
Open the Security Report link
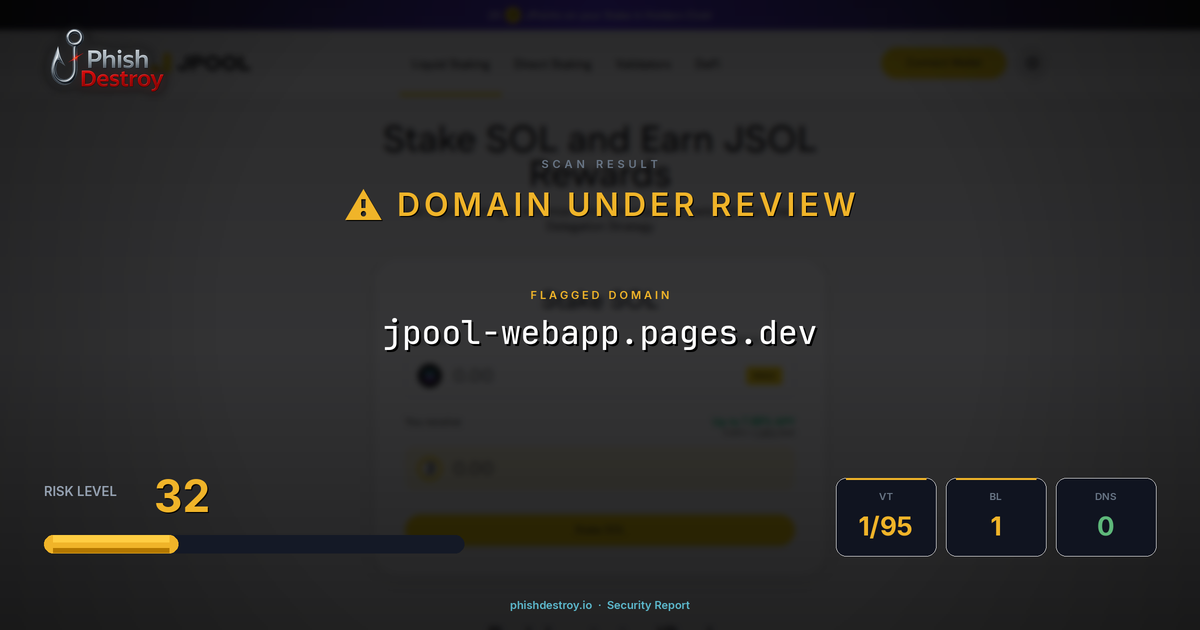click(x=648, y=605)
